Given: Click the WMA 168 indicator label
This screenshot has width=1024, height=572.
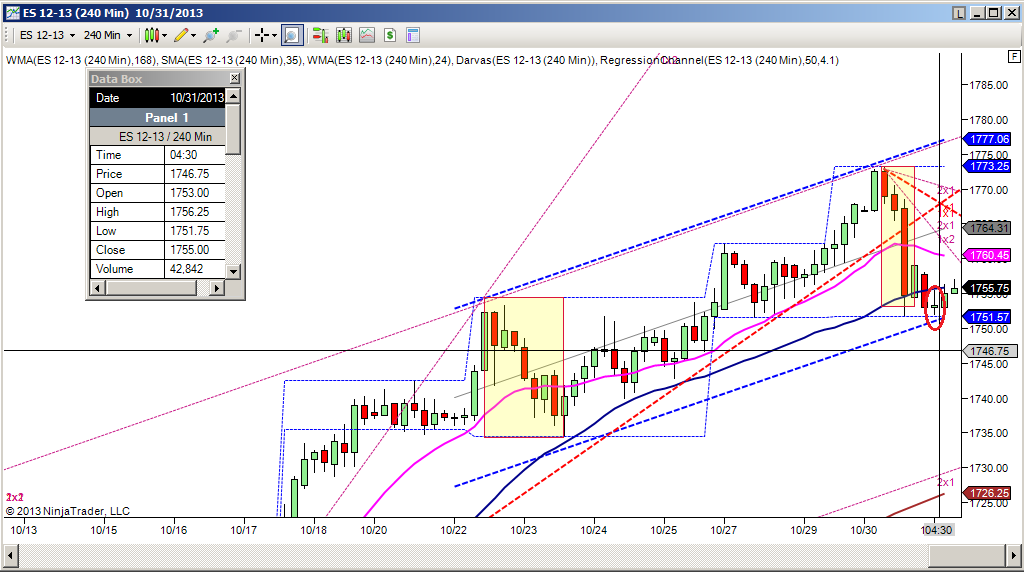Looking at the screenshot, I should point(82,60).
